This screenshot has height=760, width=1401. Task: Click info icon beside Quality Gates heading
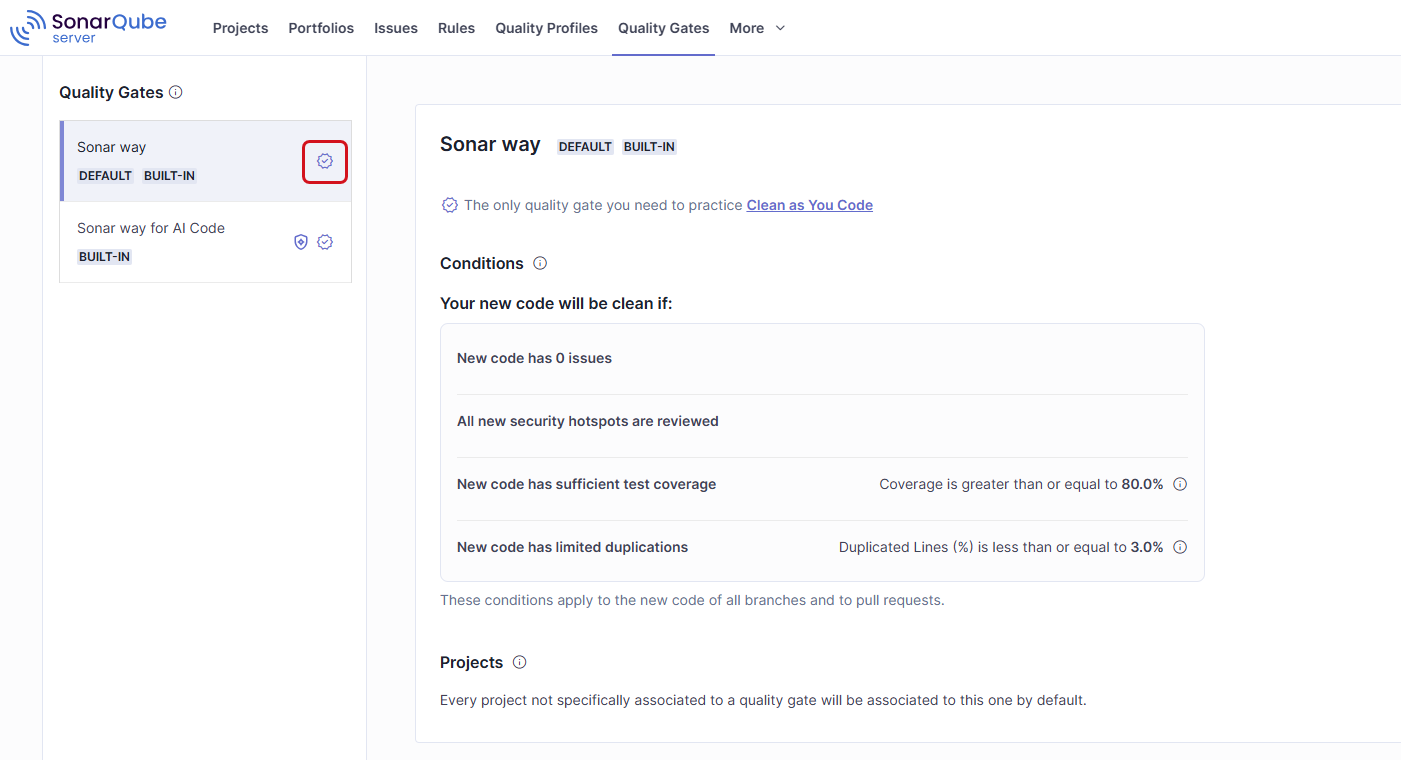[x=176, y=92]
